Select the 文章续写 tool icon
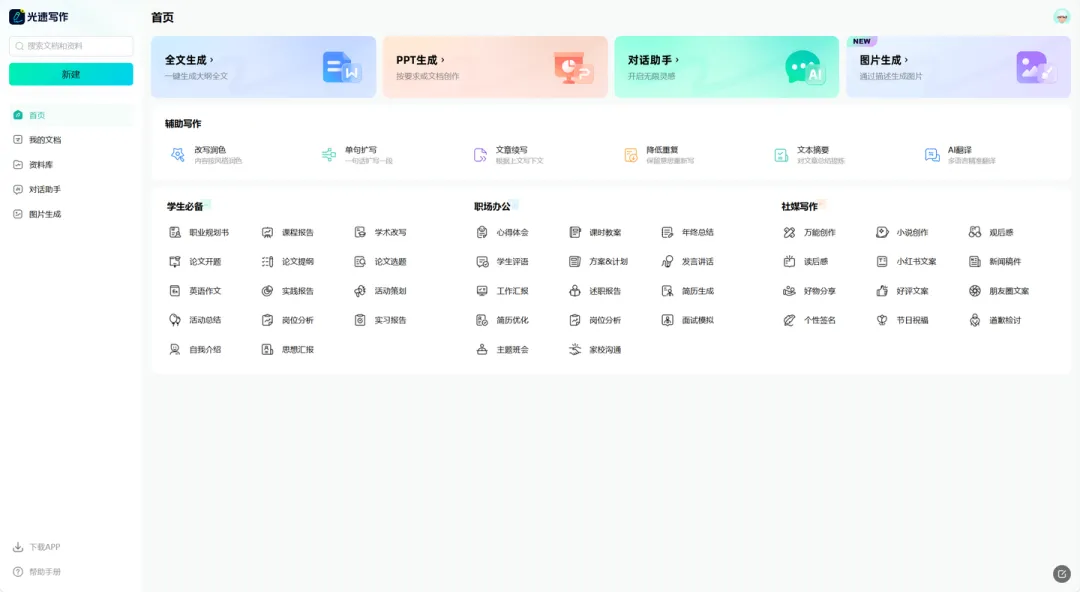 [480, 155]
